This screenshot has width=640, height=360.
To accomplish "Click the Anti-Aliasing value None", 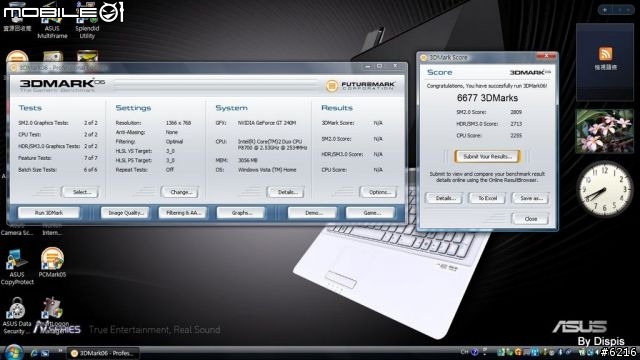I will pyautogui.click(x=171, y=132).
